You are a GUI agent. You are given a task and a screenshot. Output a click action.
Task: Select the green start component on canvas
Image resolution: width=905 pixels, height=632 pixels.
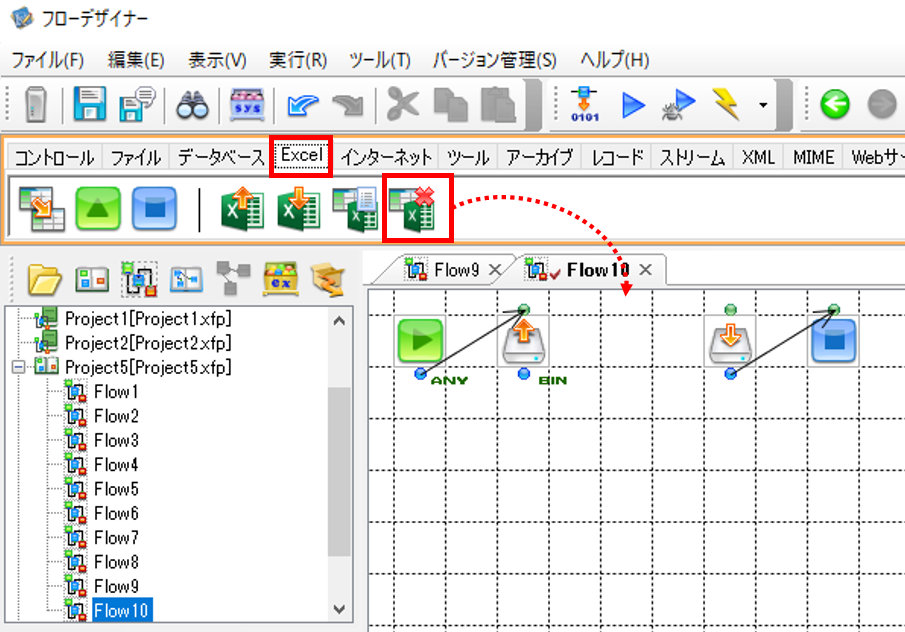pos(420,339)
